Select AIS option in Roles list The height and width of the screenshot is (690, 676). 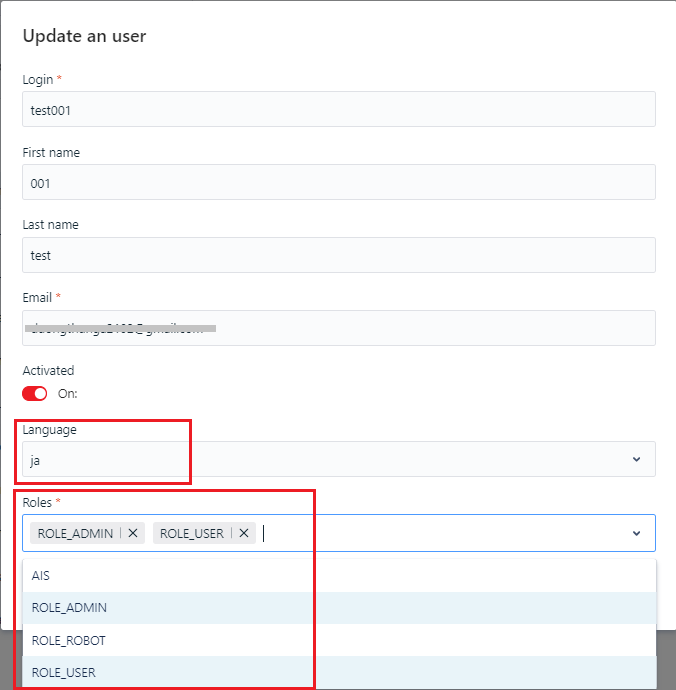[x=339, y=576]
